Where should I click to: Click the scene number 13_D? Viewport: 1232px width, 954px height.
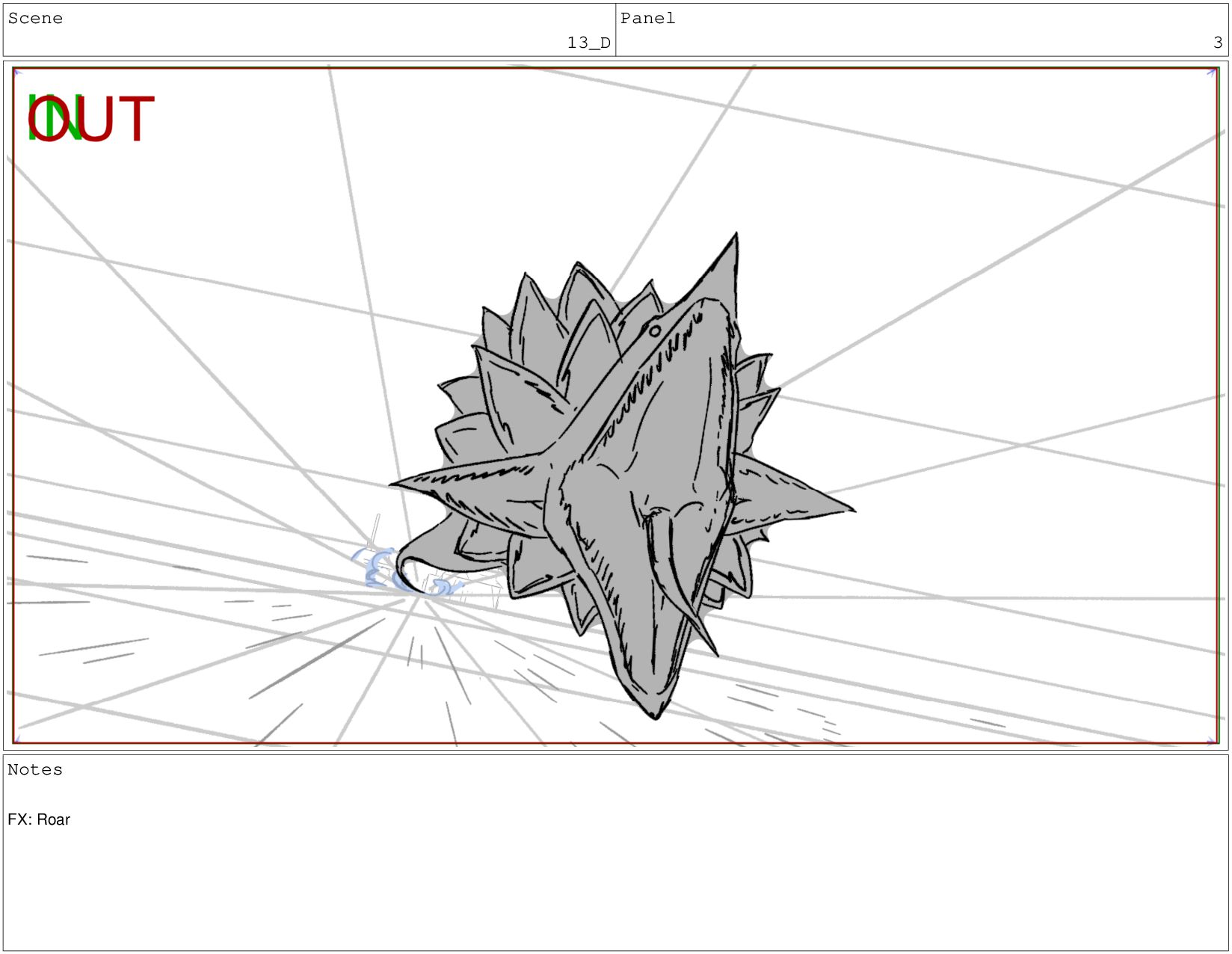pos(588,43)
